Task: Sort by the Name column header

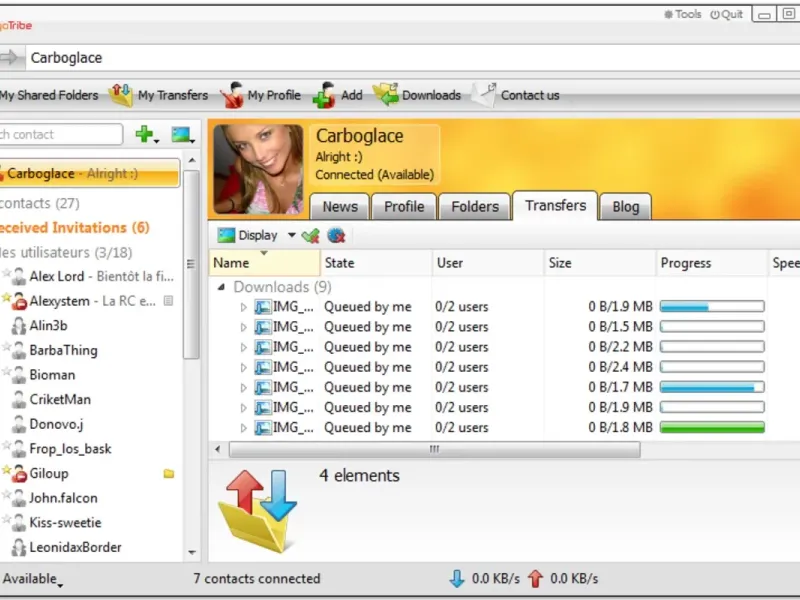Action: (264, 263)
